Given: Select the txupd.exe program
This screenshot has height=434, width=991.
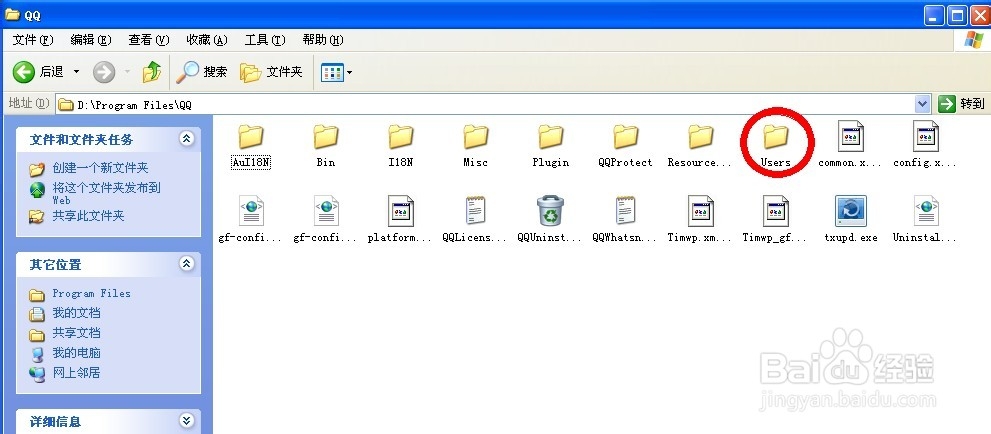Looking at the screenshot, I should [851, 220].
